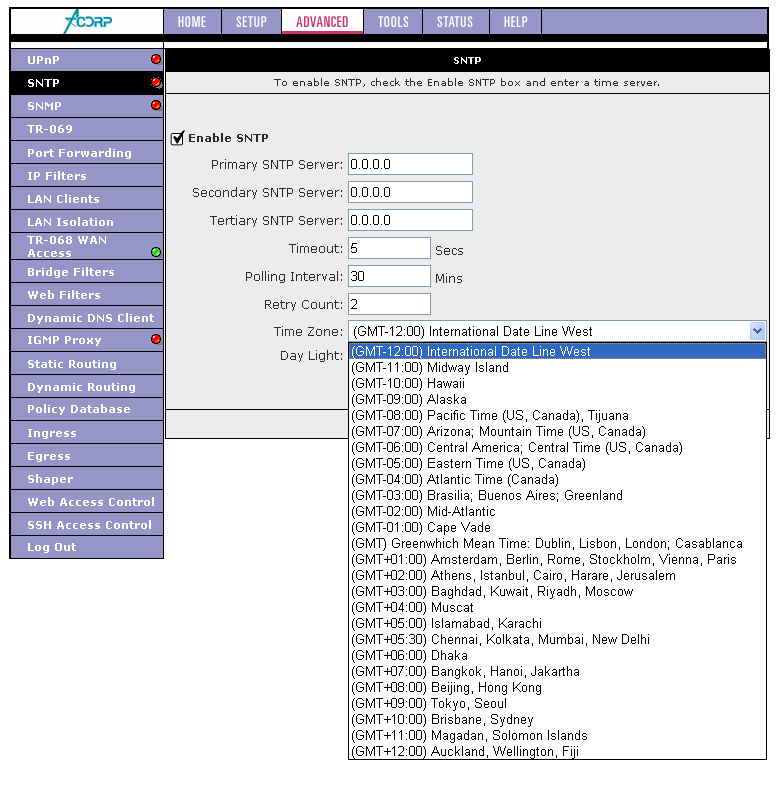Image resolution: width=779 pixels, height=796 pixels.
Task: Select (GMT-12:00) International Date Line West option
Action: click(x=557, y=351)
